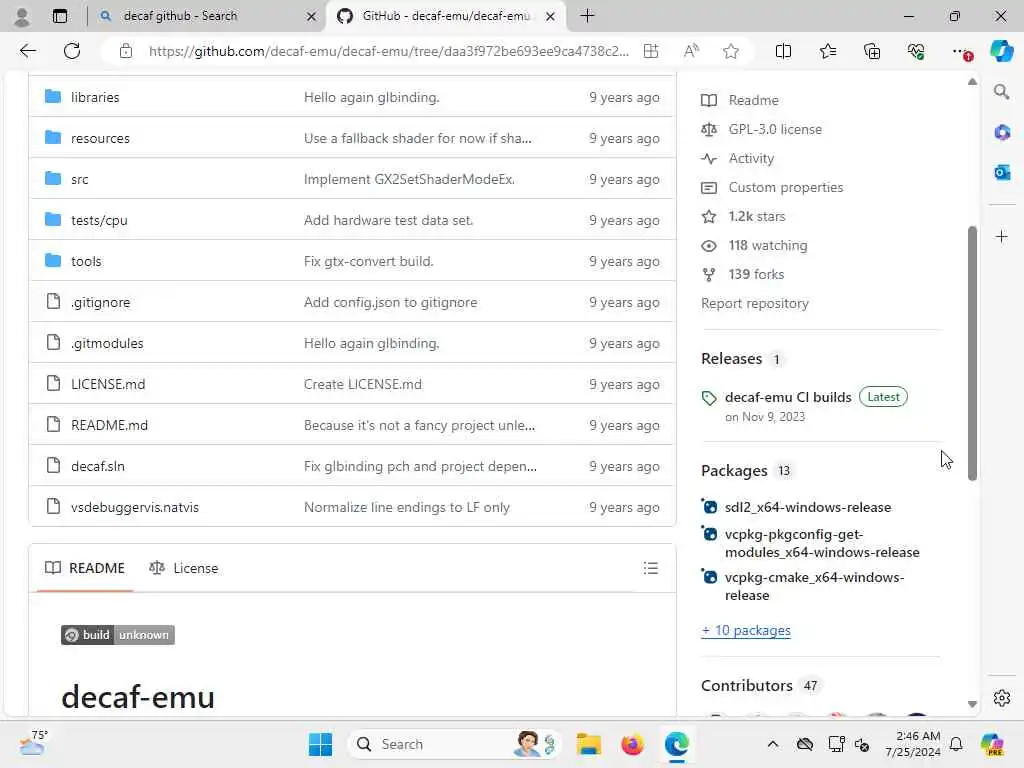
Task: Open the tests/cpu folder
Action: click(x=99, y=221)
